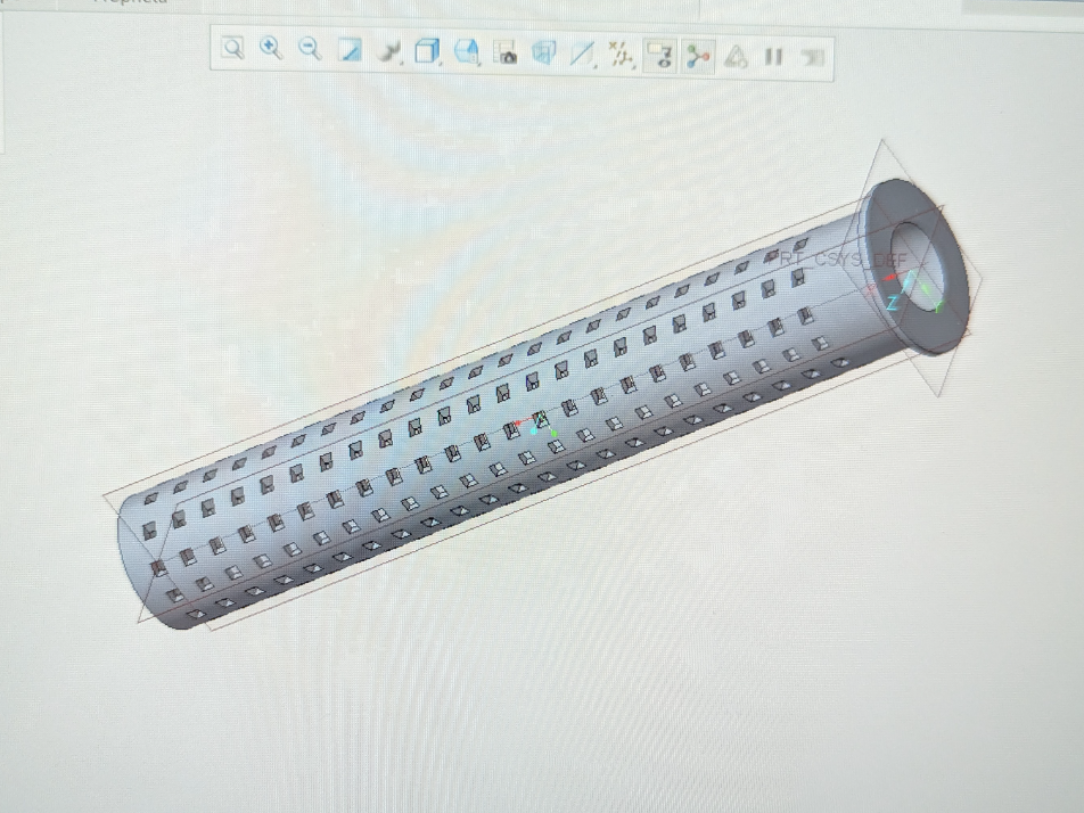This screenshot has width=1084, height=813.
Task: Click the Repaint screen icon
Action: pyautogui.click(x=350, y=50)
